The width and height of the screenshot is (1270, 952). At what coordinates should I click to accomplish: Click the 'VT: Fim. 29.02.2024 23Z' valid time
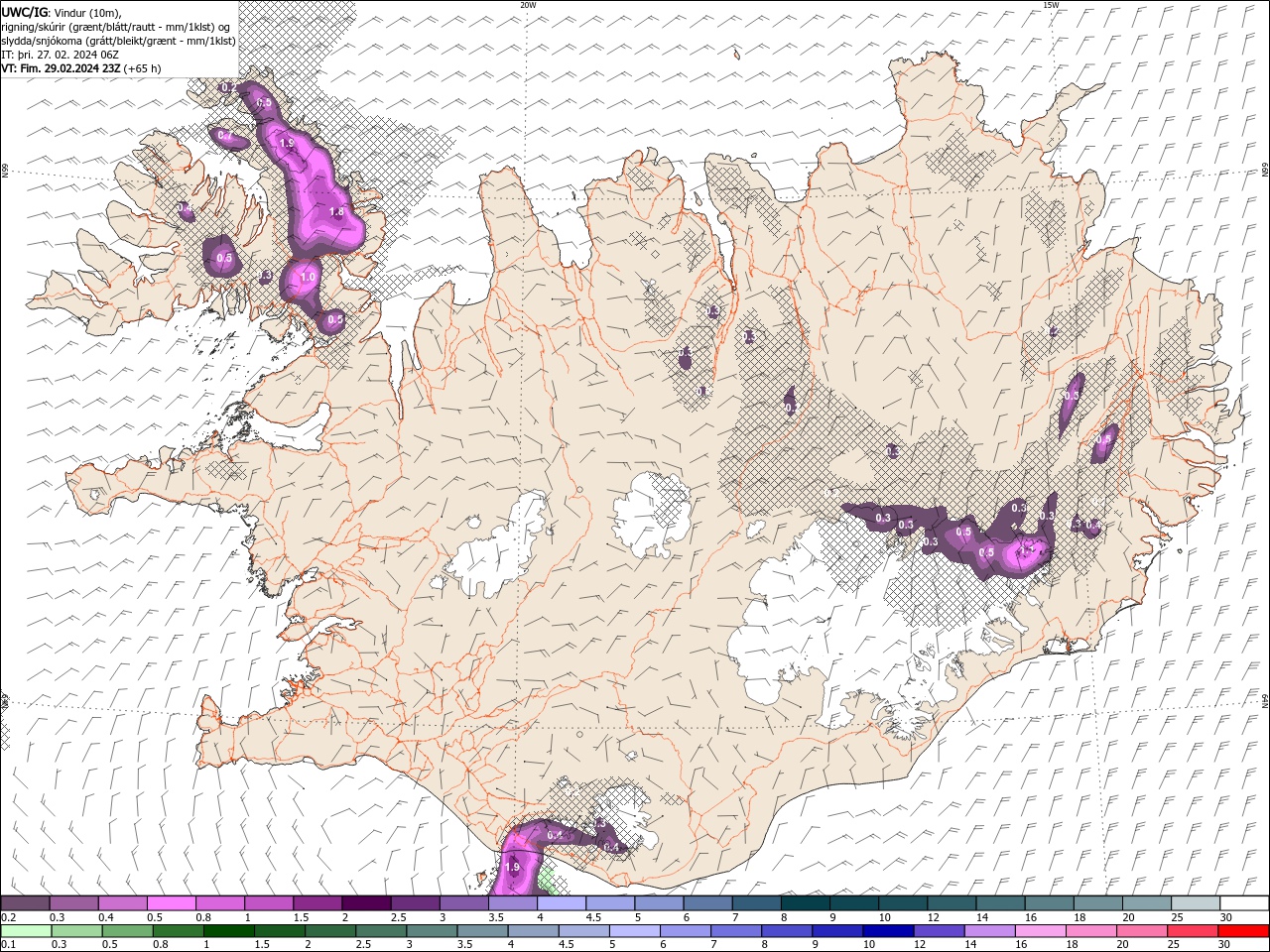pos(62,68)
